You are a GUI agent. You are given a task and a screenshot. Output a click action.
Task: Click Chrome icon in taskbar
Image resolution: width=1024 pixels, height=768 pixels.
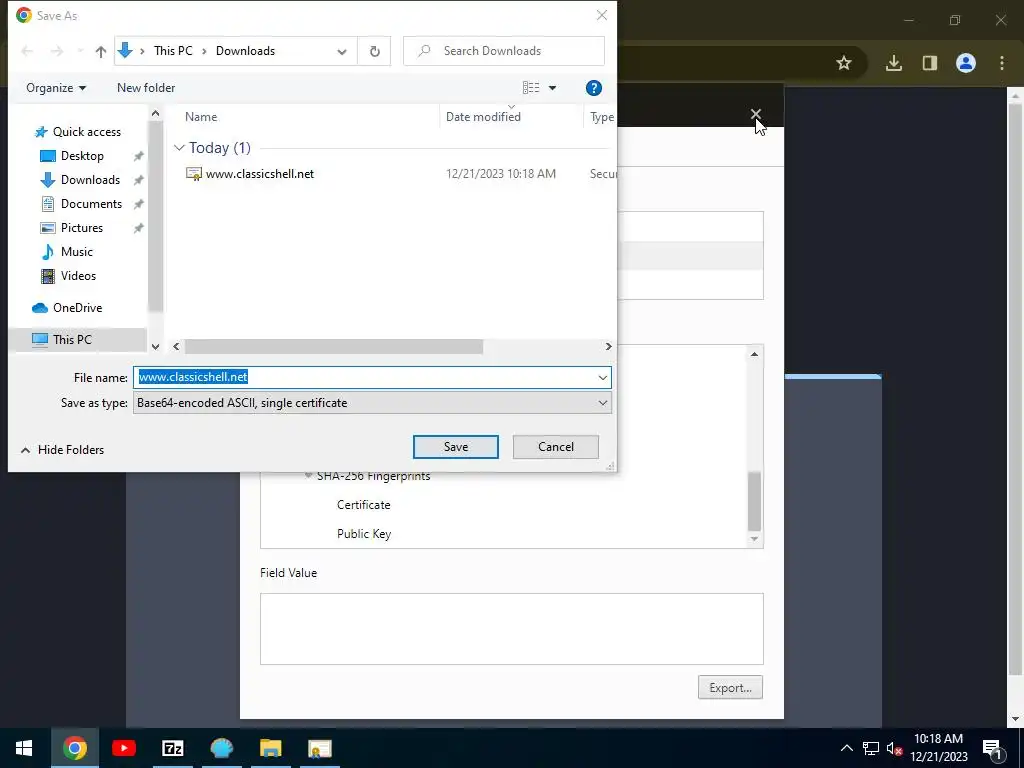tap(74, 748)
